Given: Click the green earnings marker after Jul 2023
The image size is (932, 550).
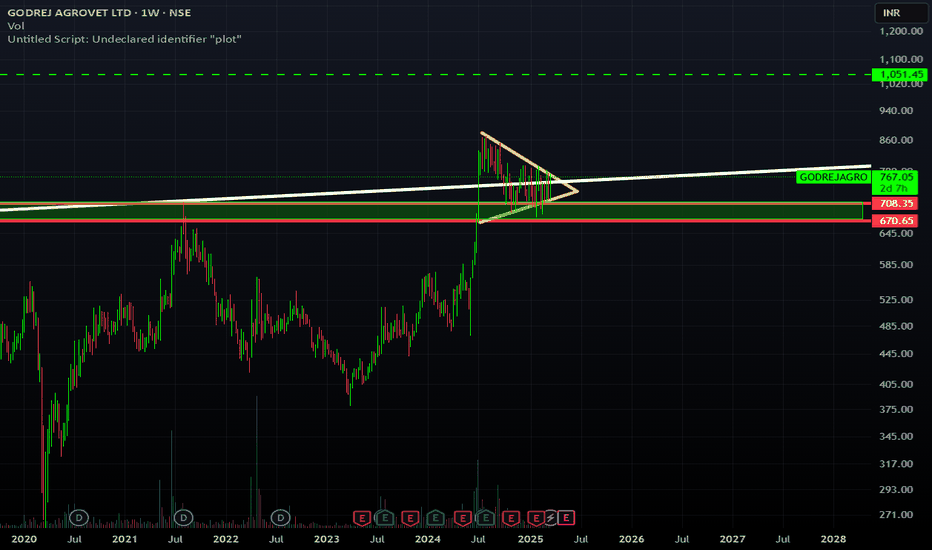Looking at the screenshot, I should (385, 518).
